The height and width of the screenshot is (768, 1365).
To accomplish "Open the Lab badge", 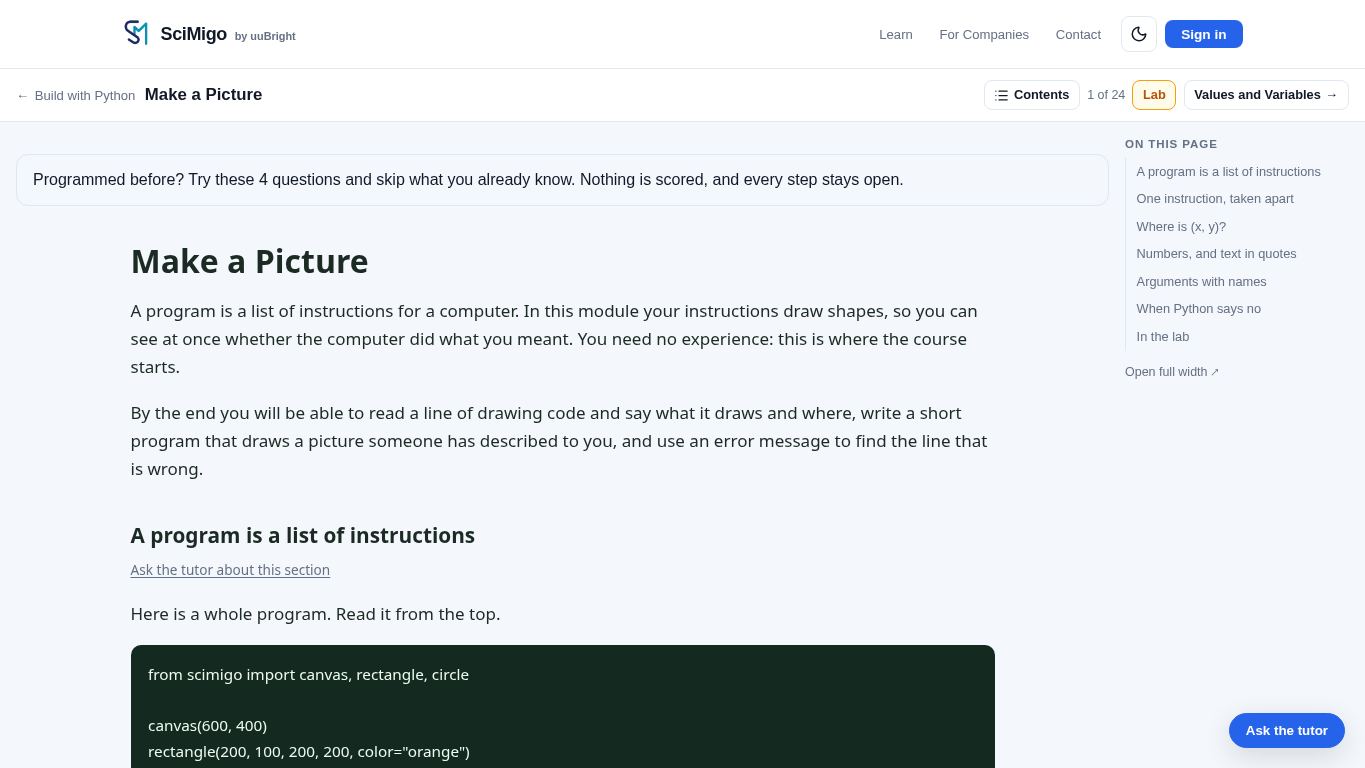I will click(x=1154, y=95).
